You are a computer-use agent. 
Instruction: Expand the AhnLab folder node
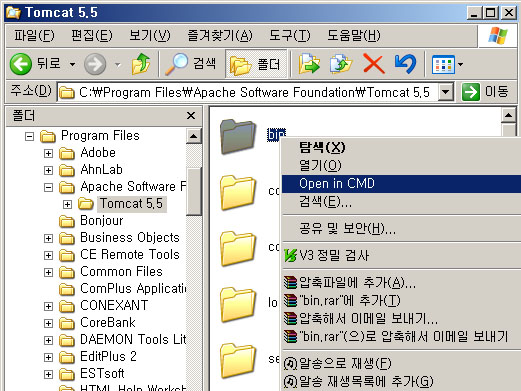click(x=48, y=170)
